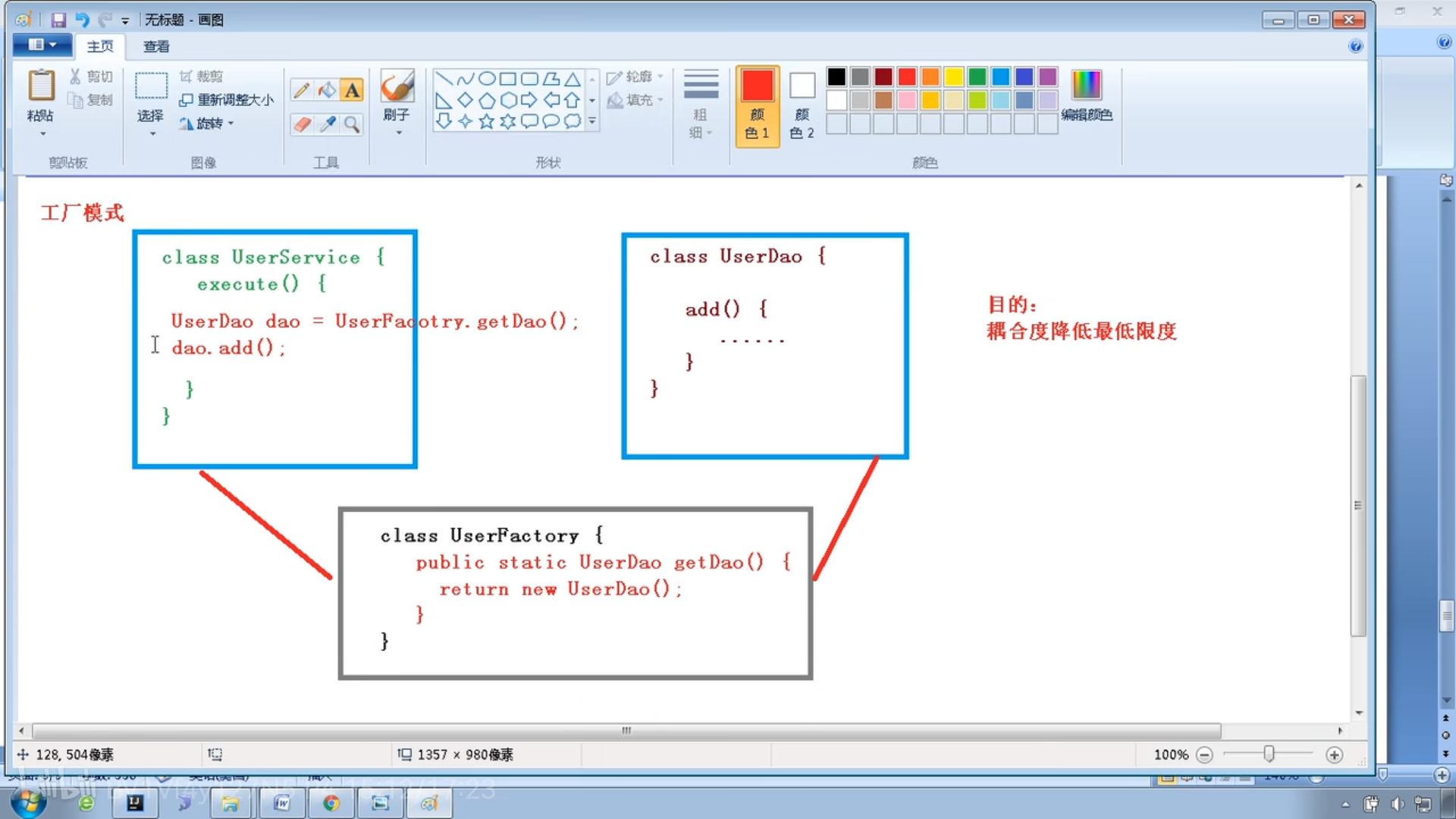1456x819 pixels.
Task: Pick the Eraser tool
Action: (301, 124)
